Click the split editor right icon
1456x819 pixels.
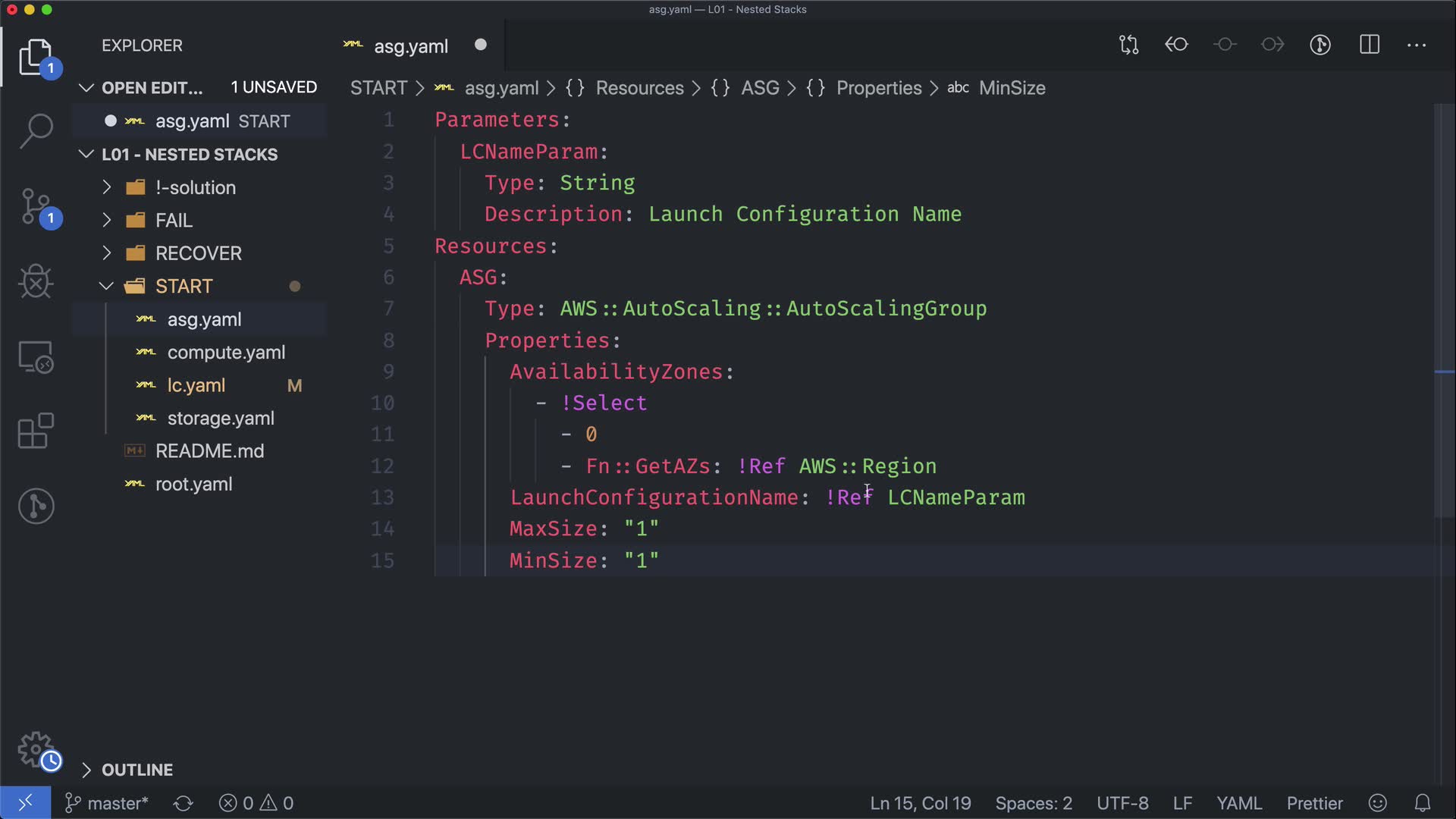[1370, 45]
